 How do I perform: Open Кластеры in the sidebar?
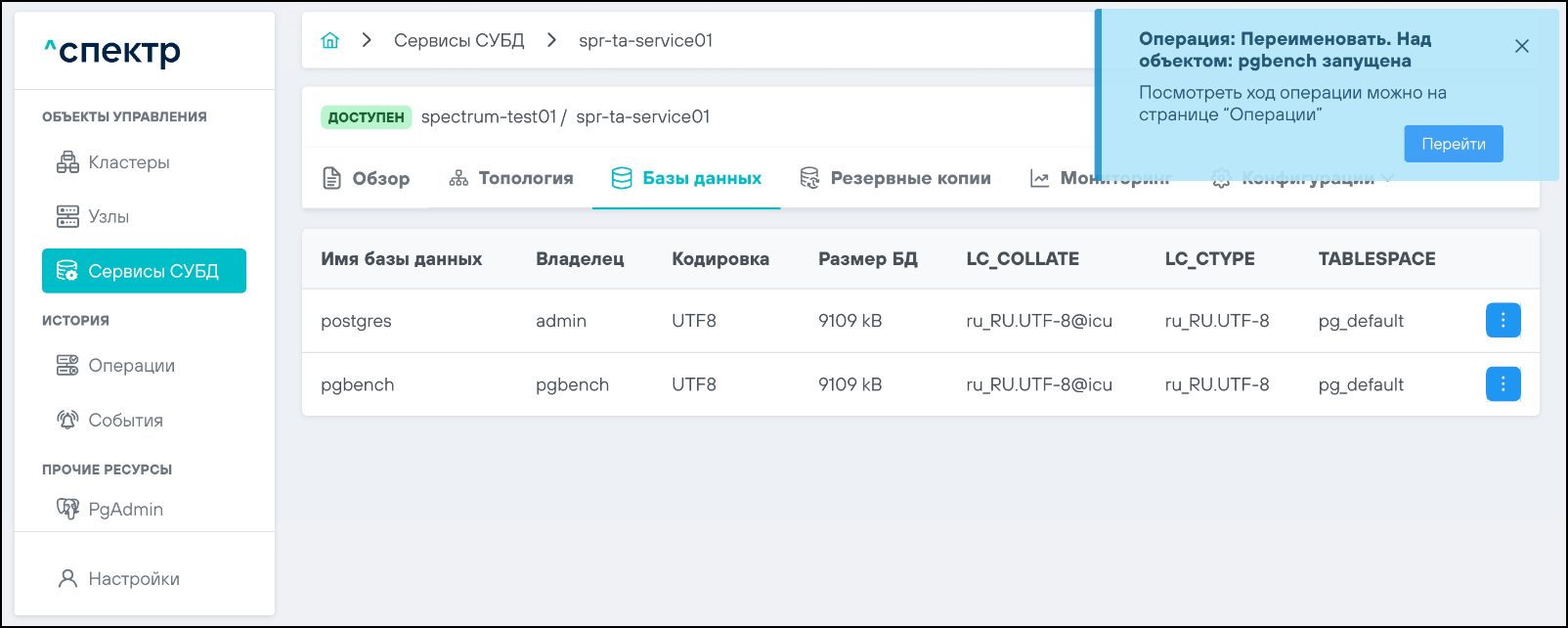(128, 162)
